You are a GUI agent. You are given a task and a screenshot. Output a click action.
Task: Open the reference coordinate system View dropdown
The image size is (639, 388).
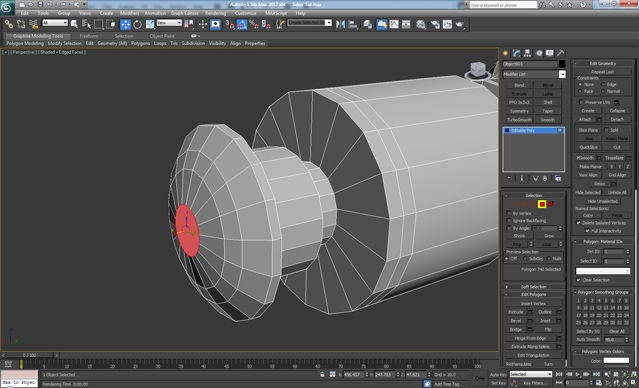click(169, 23)
